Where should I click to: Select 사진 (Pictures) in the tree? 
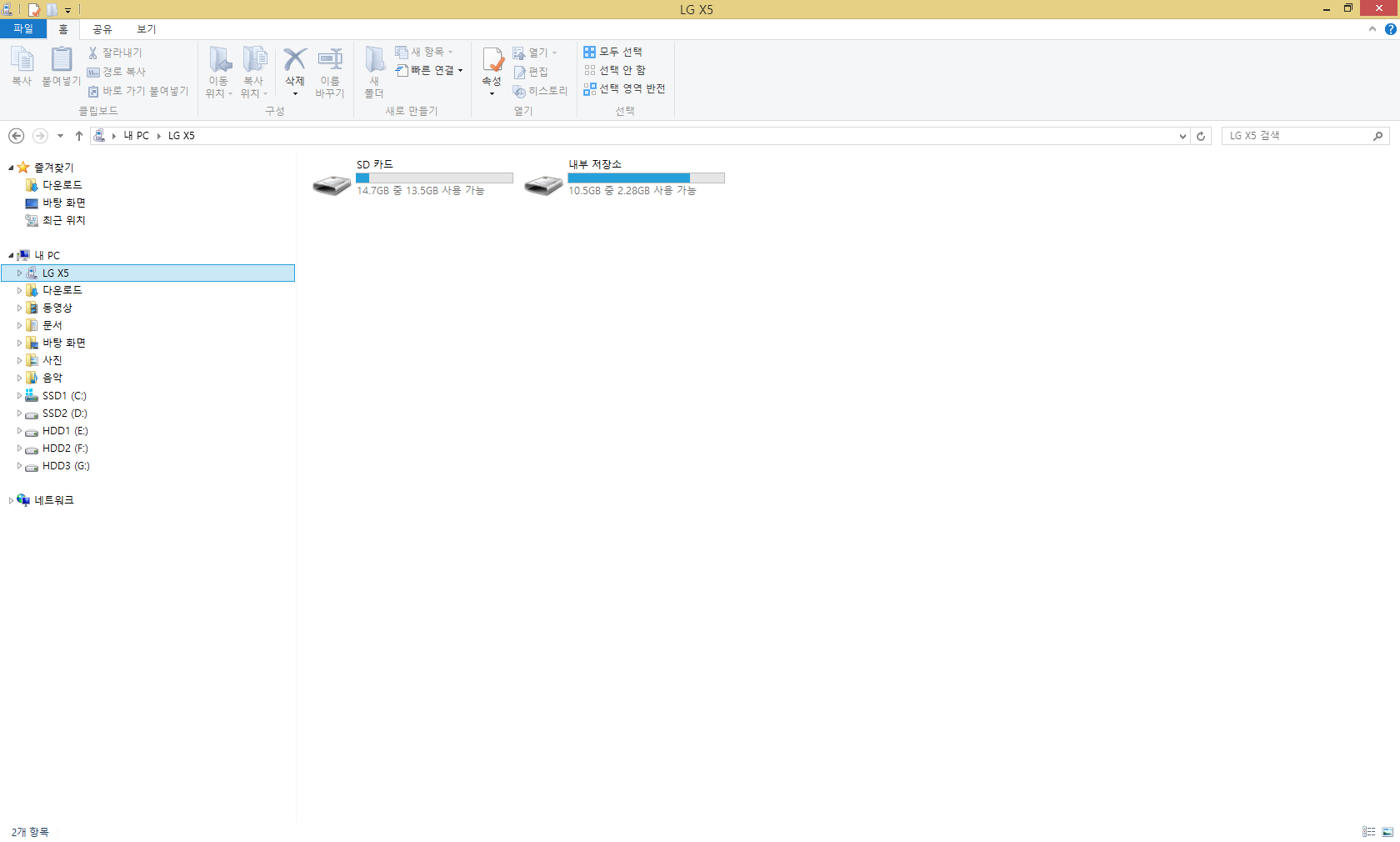tap(52, 360)
